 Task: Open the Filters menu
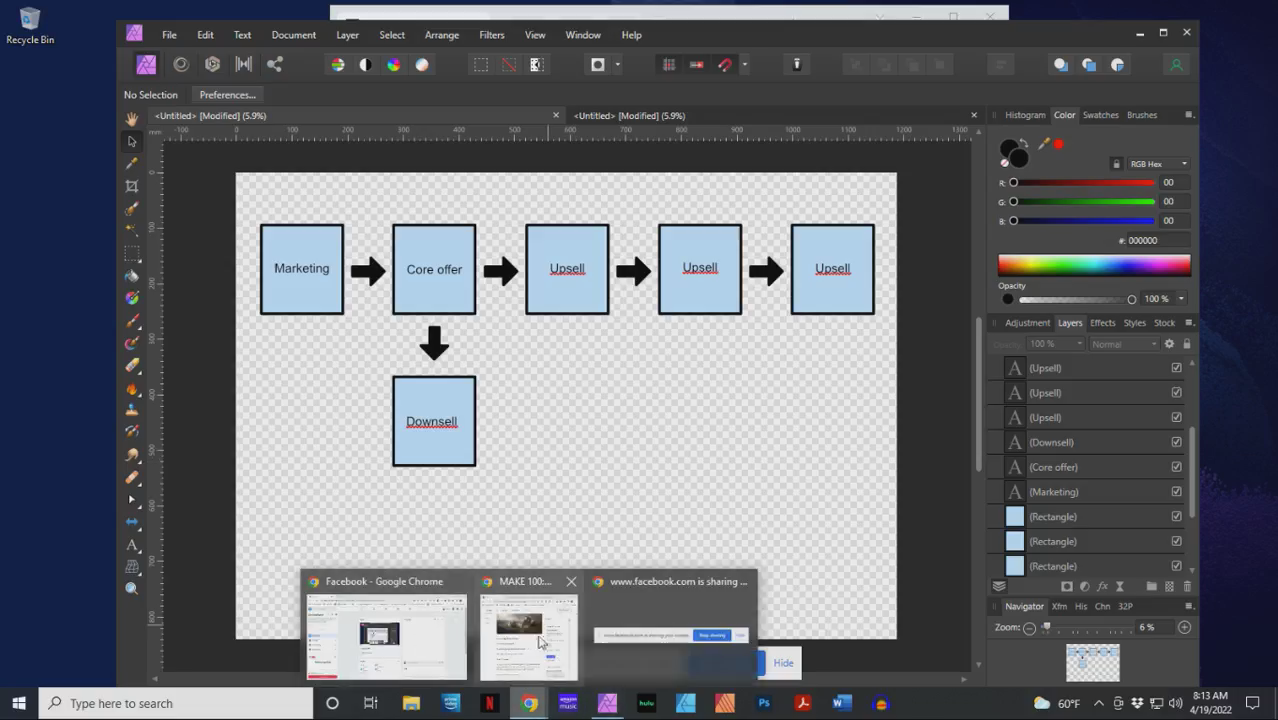pyautogui.click(x=491, y=34)
